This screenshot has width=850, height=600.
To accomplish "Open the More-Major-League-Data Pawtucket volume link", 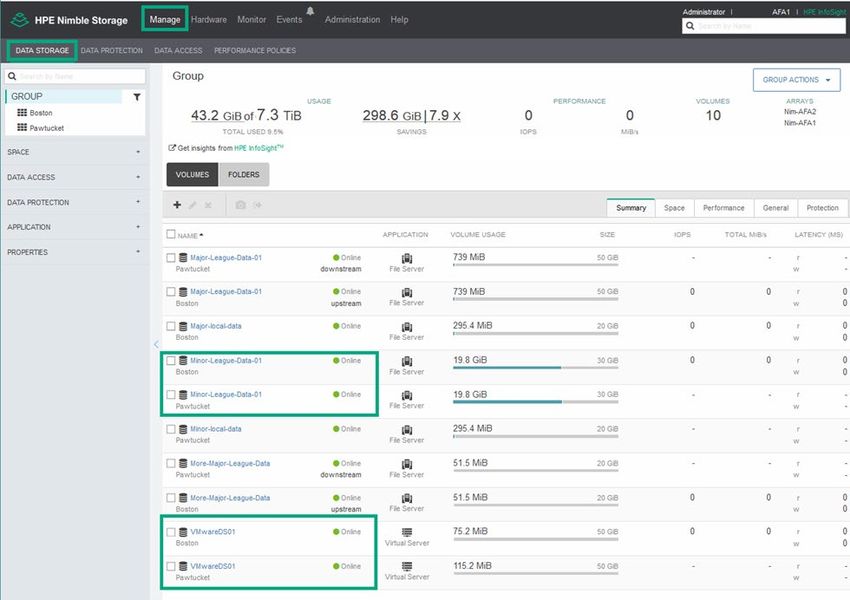I will pos(230,464).
